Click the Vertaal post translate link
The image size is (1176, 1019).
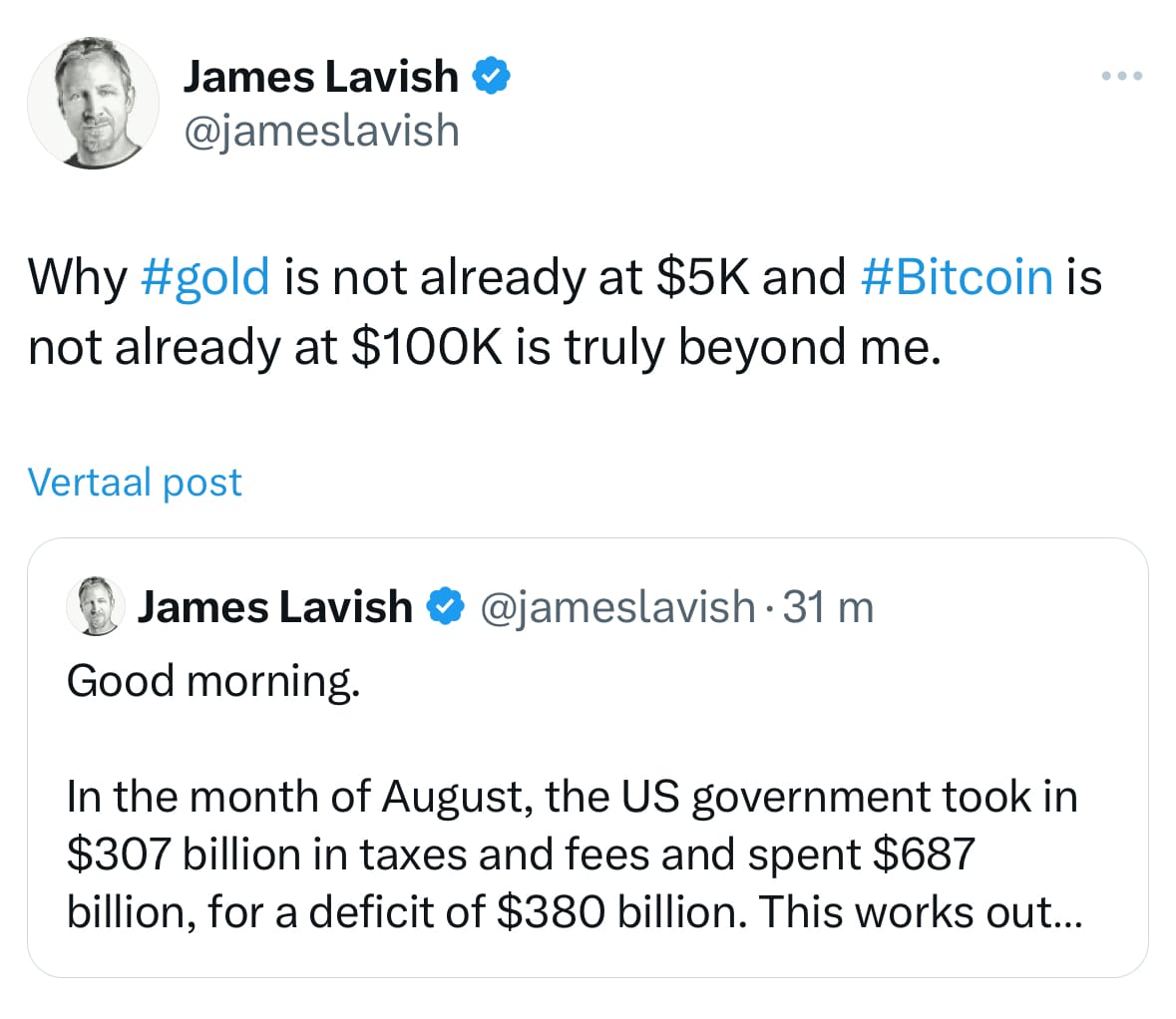[135, 482]
